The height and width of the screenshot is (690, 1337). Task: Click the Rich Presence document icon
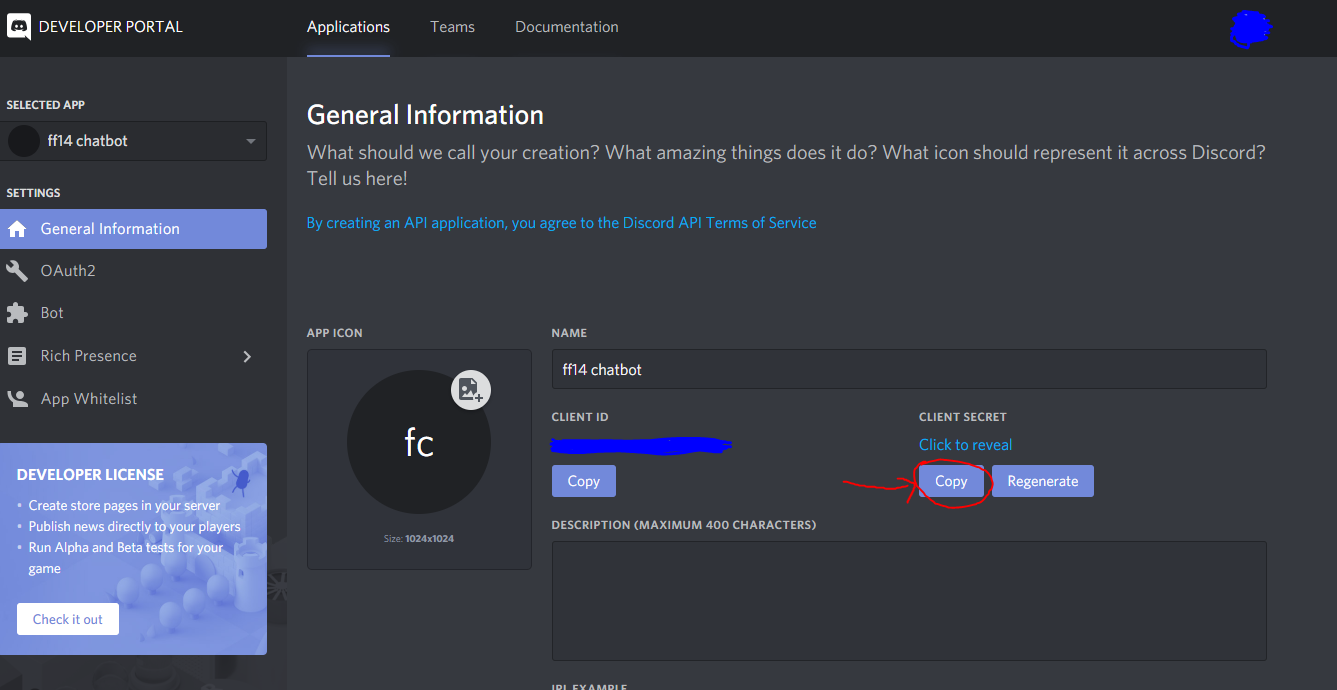pyautogui.click(x=17, y=356)
